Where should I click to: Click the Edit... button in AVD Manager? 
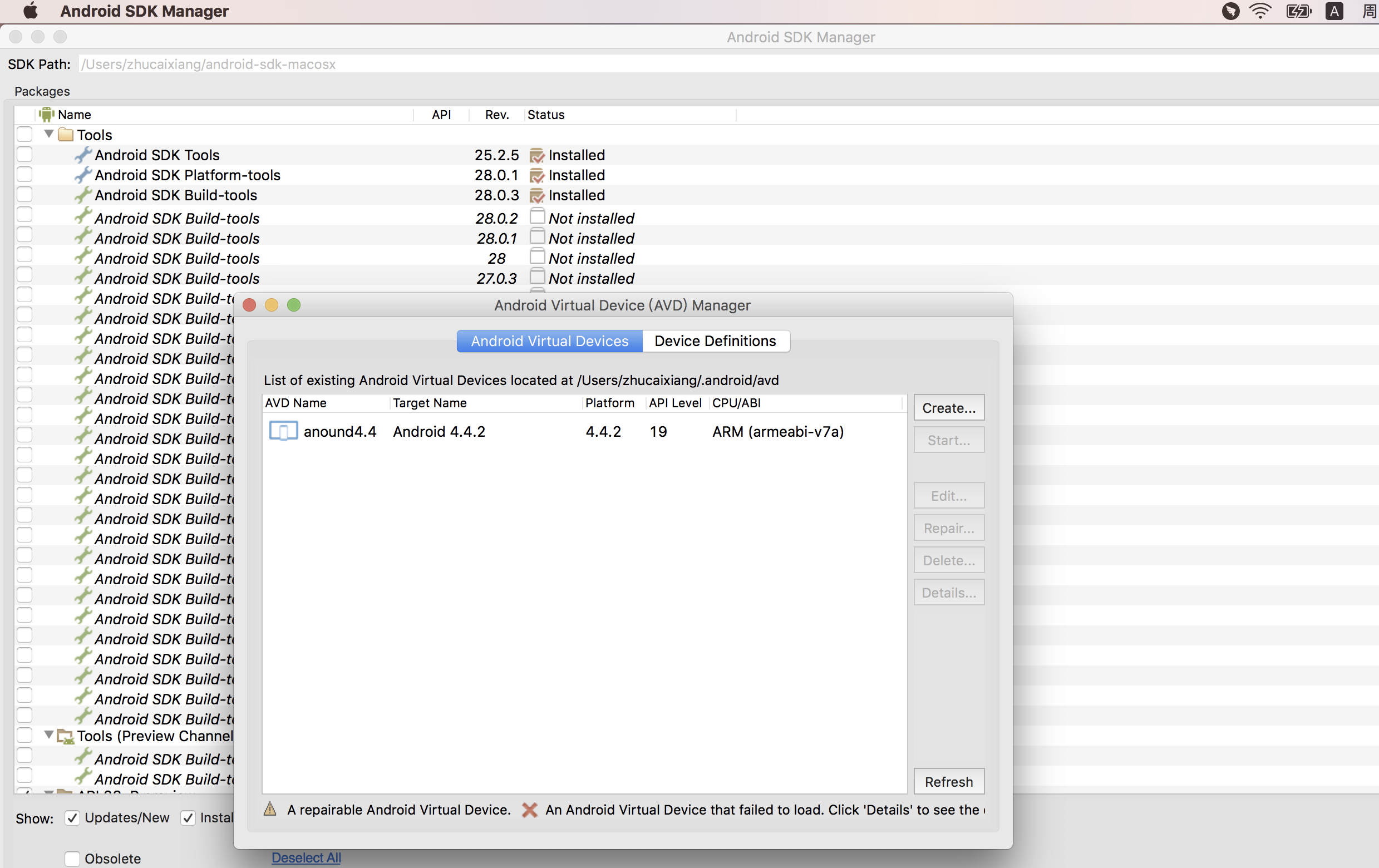coord(948,496)
